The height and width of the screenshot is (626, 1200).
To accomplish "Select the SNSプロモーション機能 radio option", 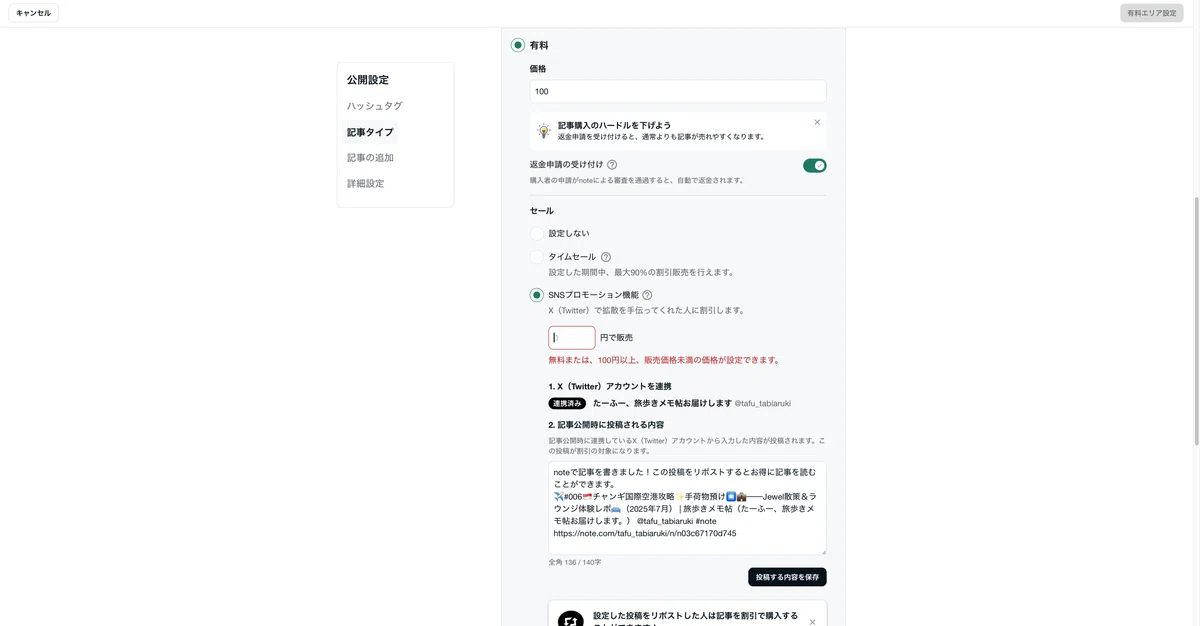I will [x=537, y=295].
